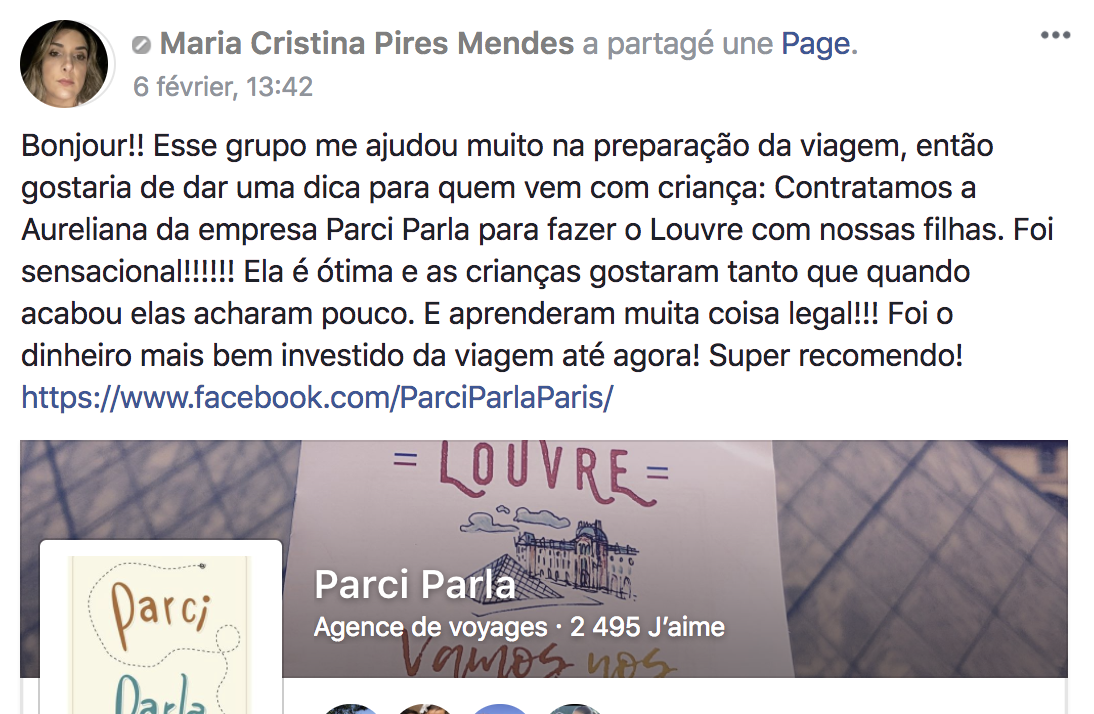Click the "2 495 J'aime" like count
This screenshot has height=714, width=1094.
tap(647, 627)
